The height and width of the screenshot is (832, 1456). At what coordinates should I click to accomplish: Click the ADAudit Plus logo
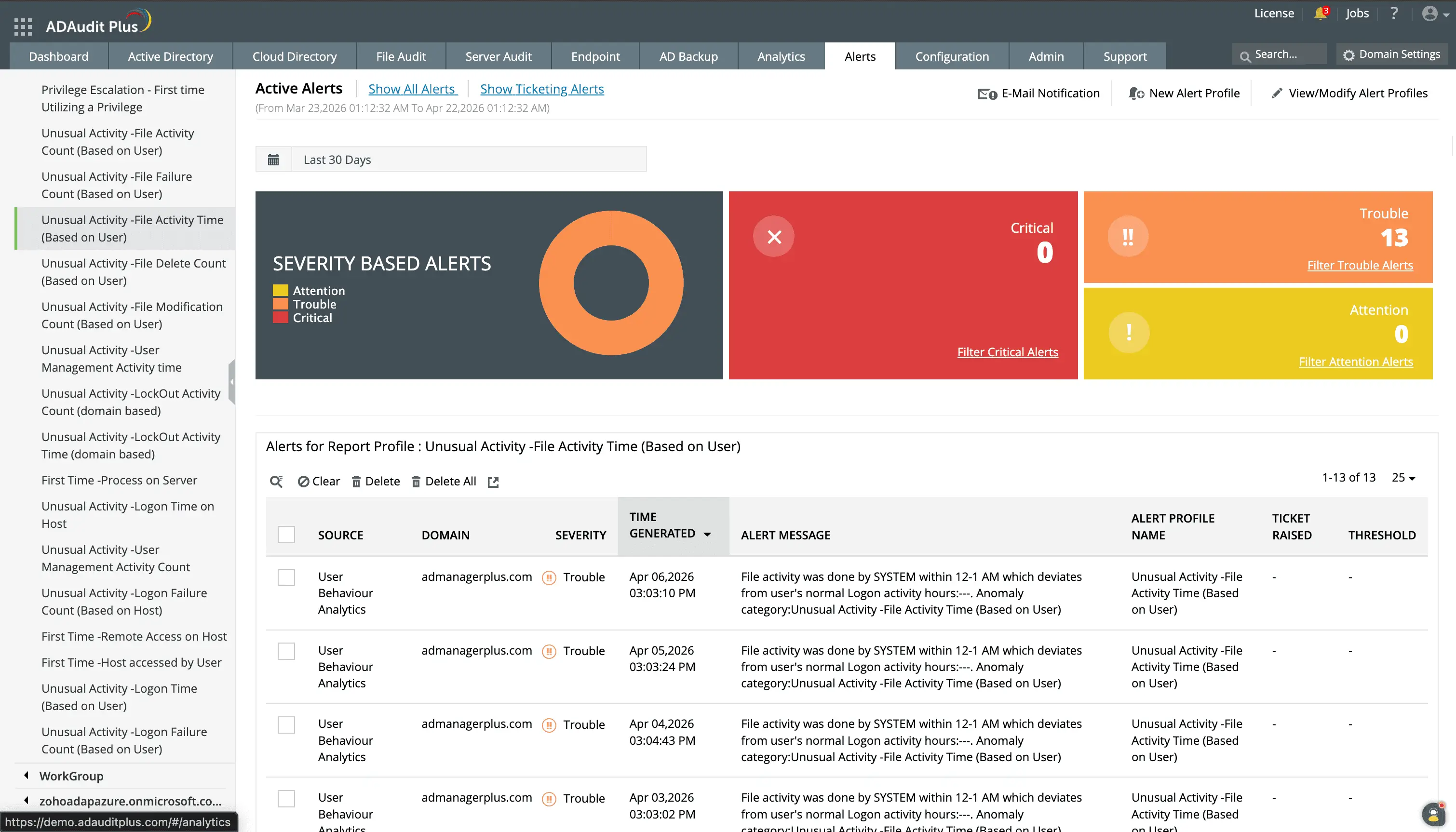(98, 22)
